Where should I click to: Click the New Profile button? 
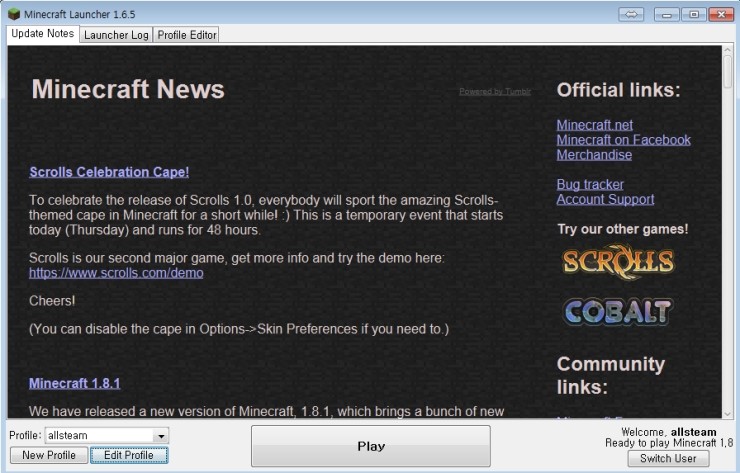(48, 456)
